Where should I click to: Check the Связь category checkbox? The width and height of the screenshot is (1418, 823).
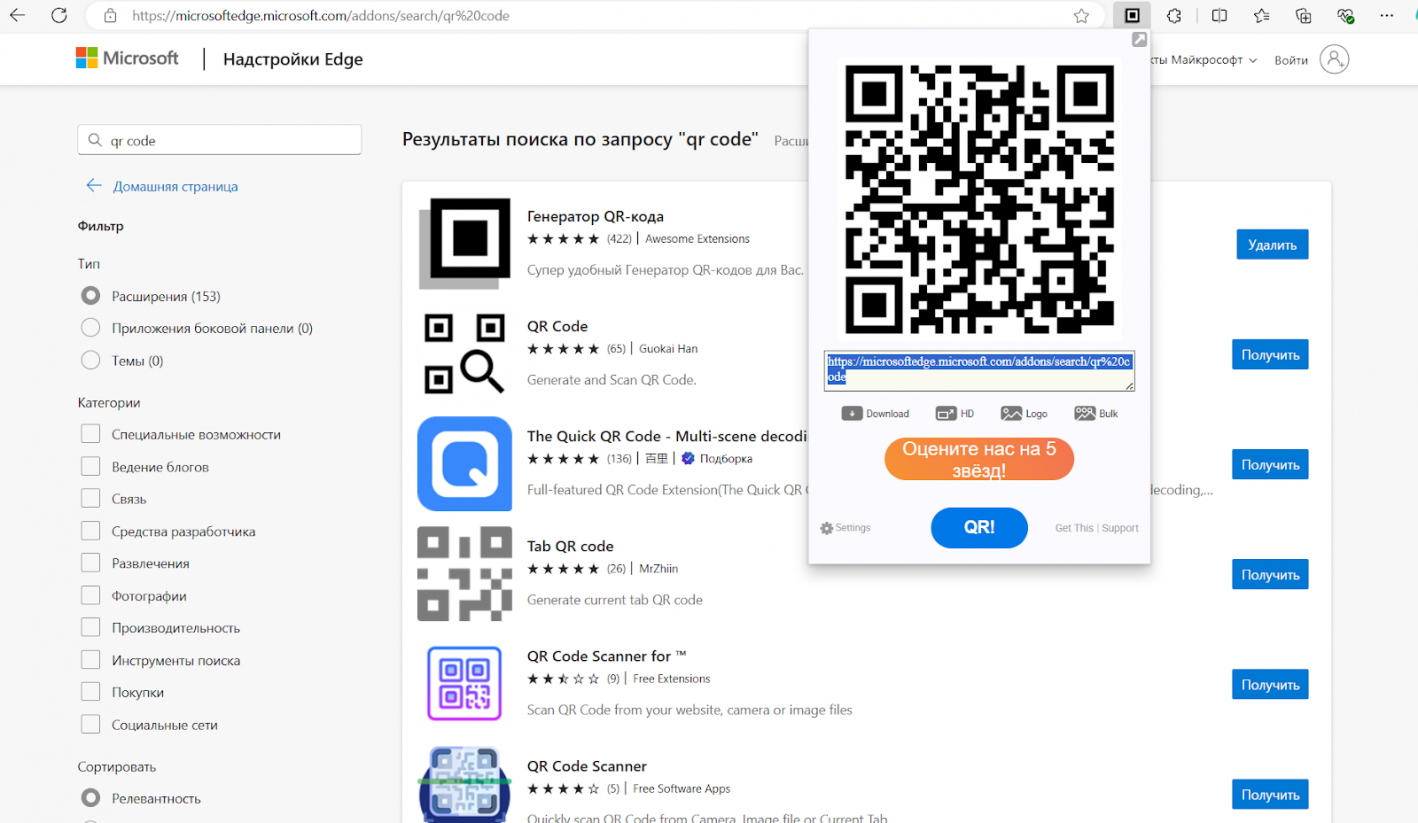tap(91, 498)
